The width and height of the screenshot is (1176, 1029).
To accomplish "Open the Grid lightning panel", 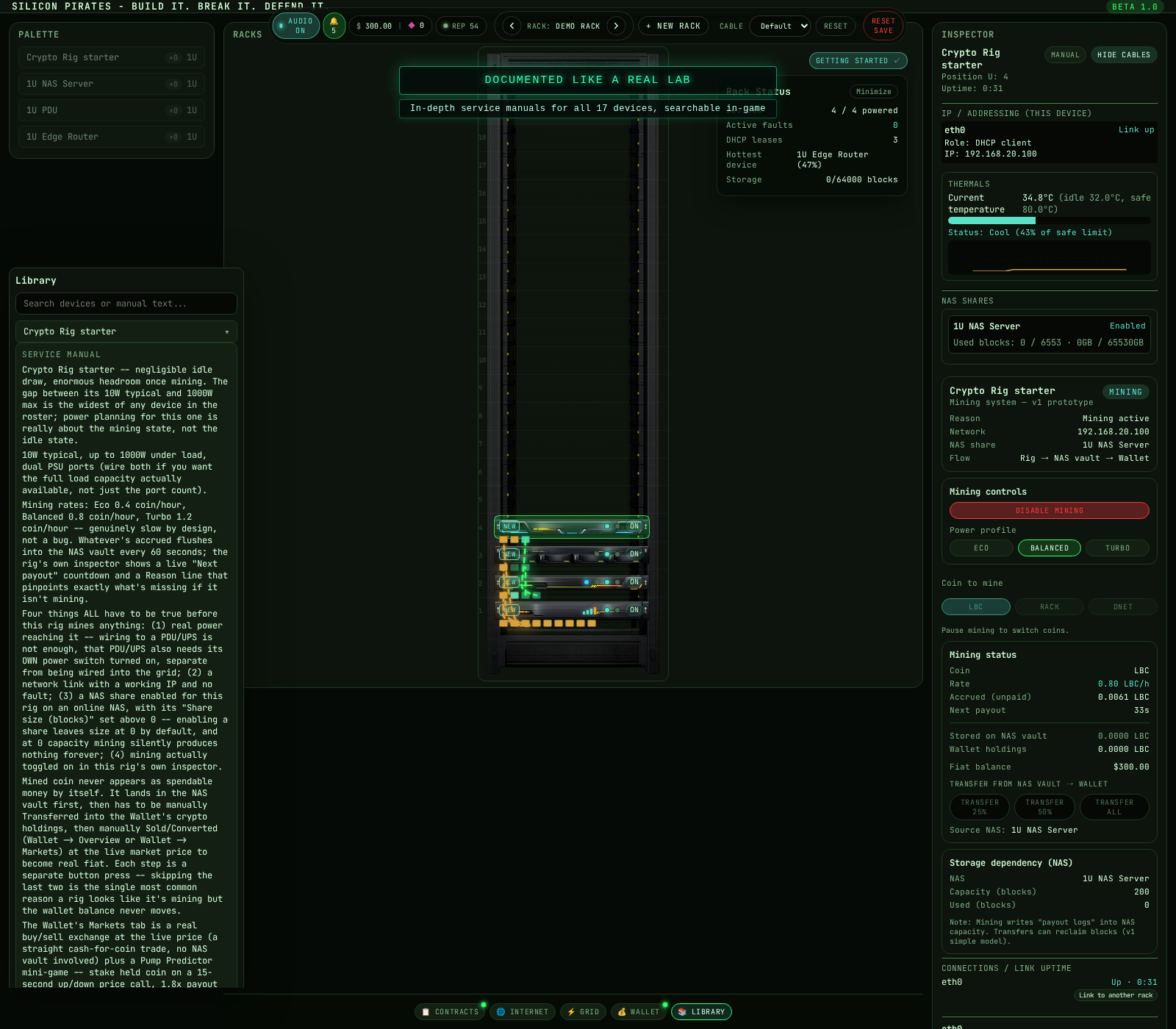I will click(584, 1011).
